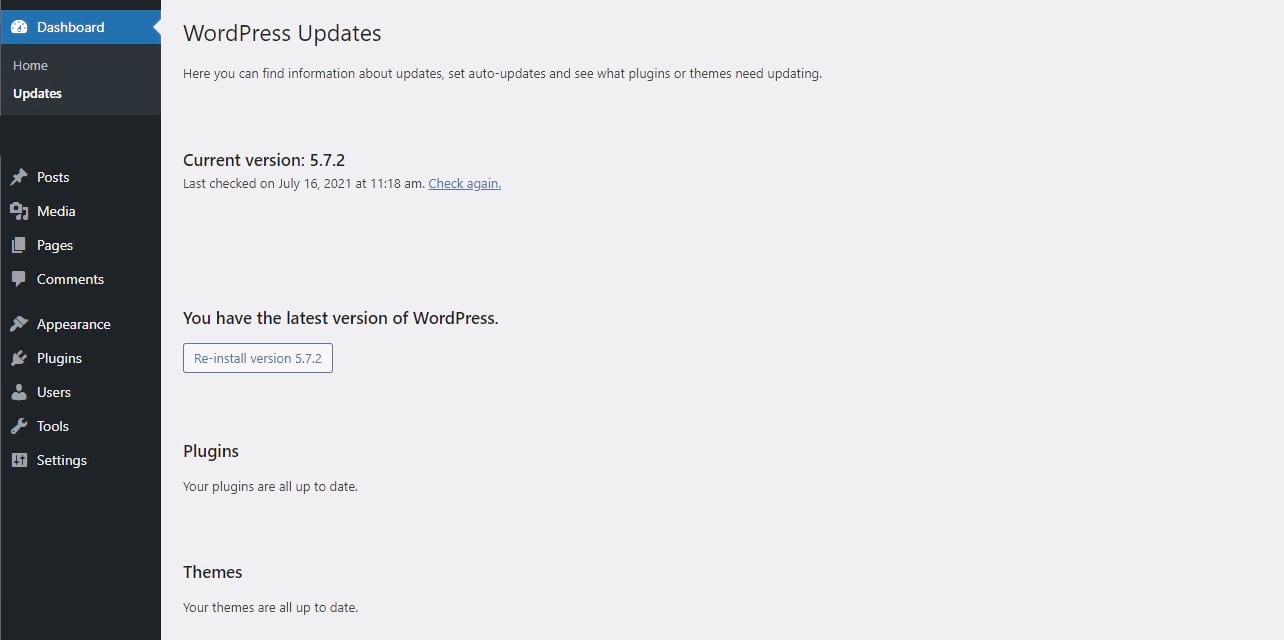Viewport: 1284px width, 640px height.
Task: Click the Posts pushpin icon
Action: click(19, 177)
